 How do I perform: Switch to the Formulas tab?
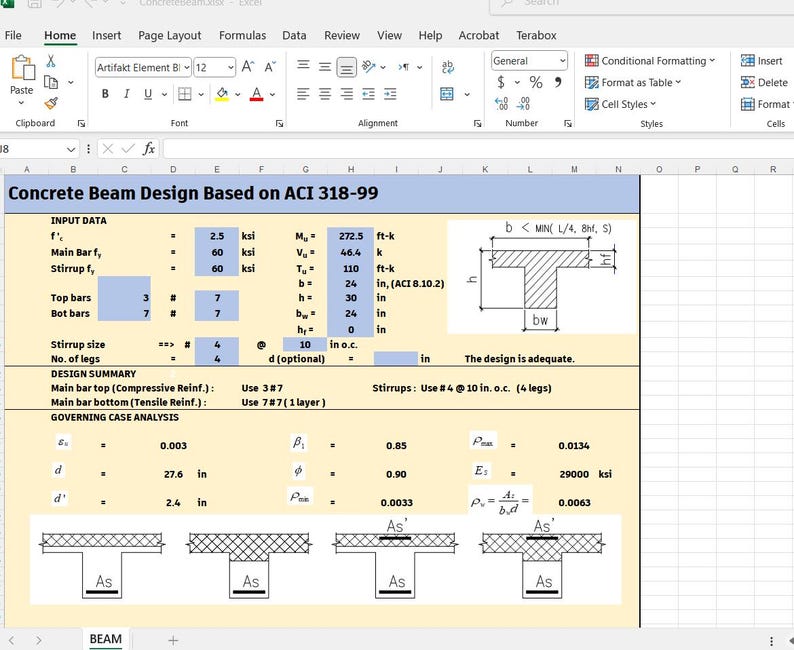click(x=242, y=35)
